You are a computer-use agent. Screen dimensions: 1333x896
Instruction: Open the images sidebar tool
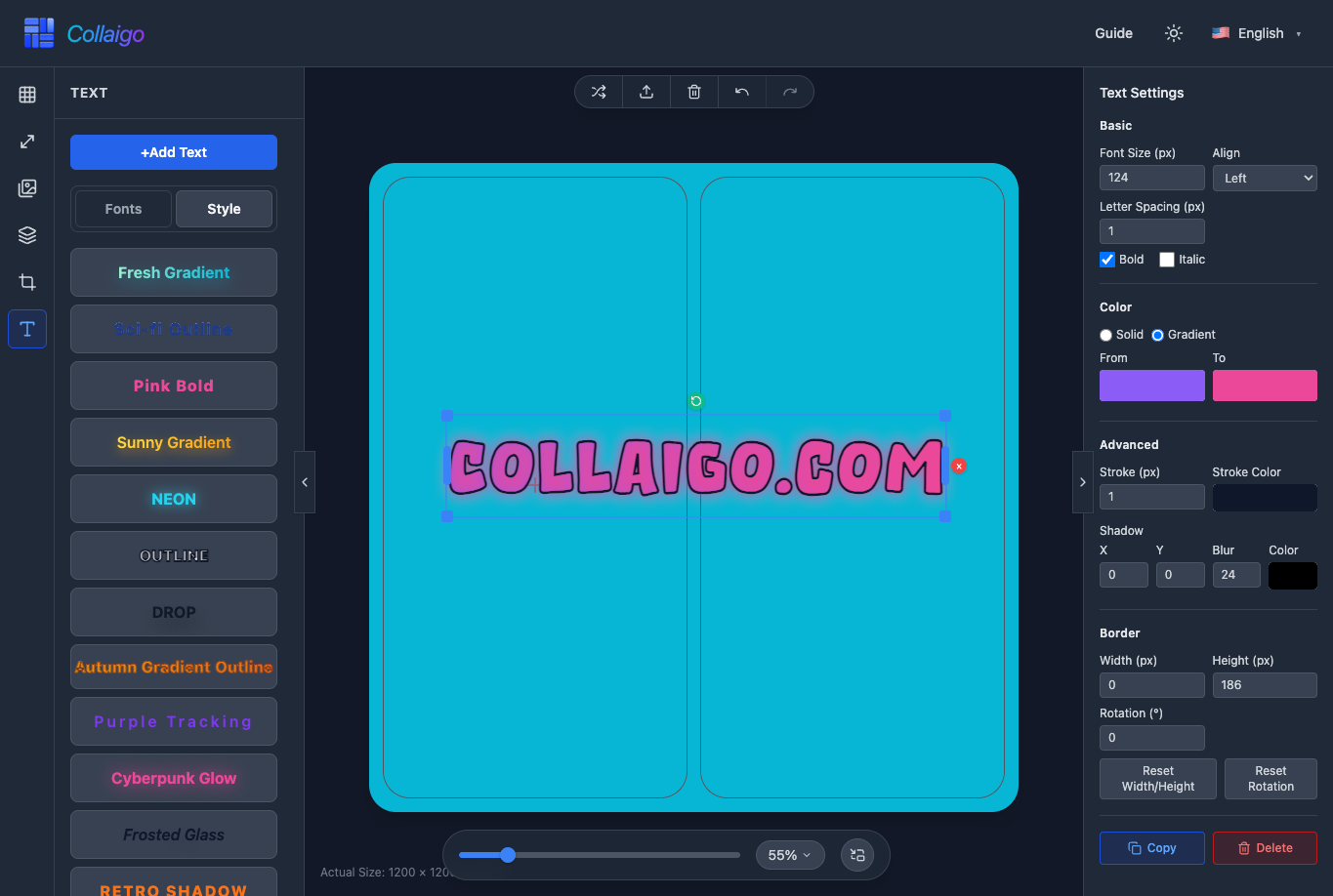27,188
